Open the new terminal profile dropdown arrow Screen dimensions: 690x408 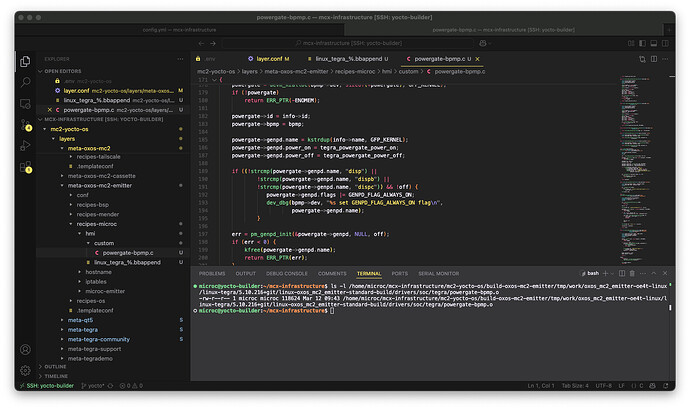(612, 274)
